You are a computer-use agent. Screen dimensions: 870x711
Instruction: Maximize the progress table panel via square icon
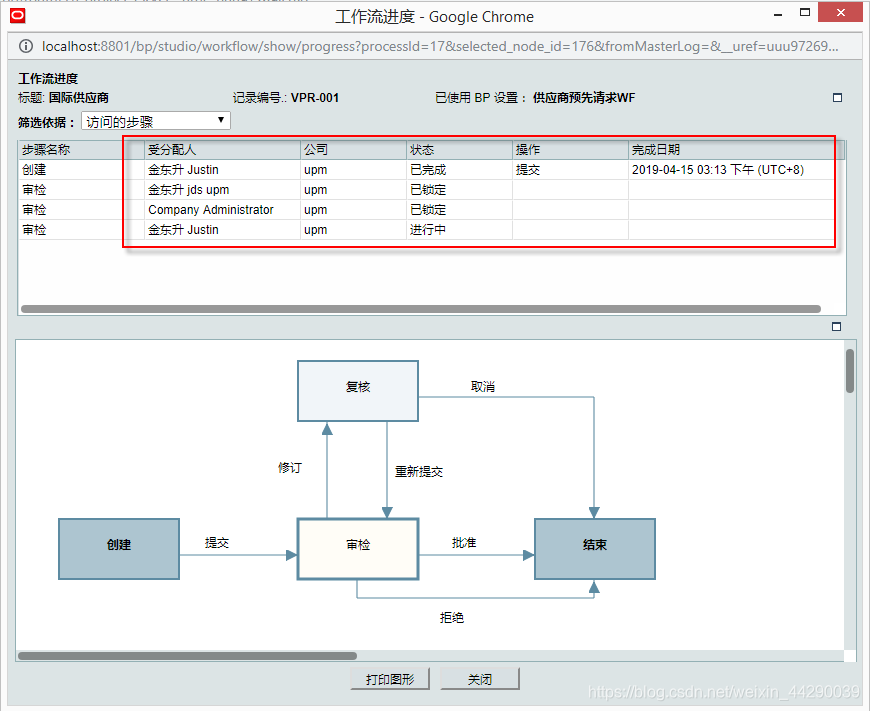click(837, 98)
